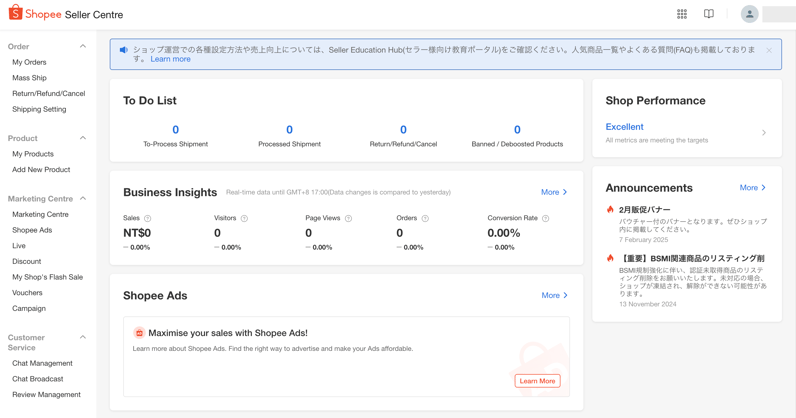The image size is (796, 418).
Task: Select Vouchers in the sidebar menu
Action: [x=27, y=293]
